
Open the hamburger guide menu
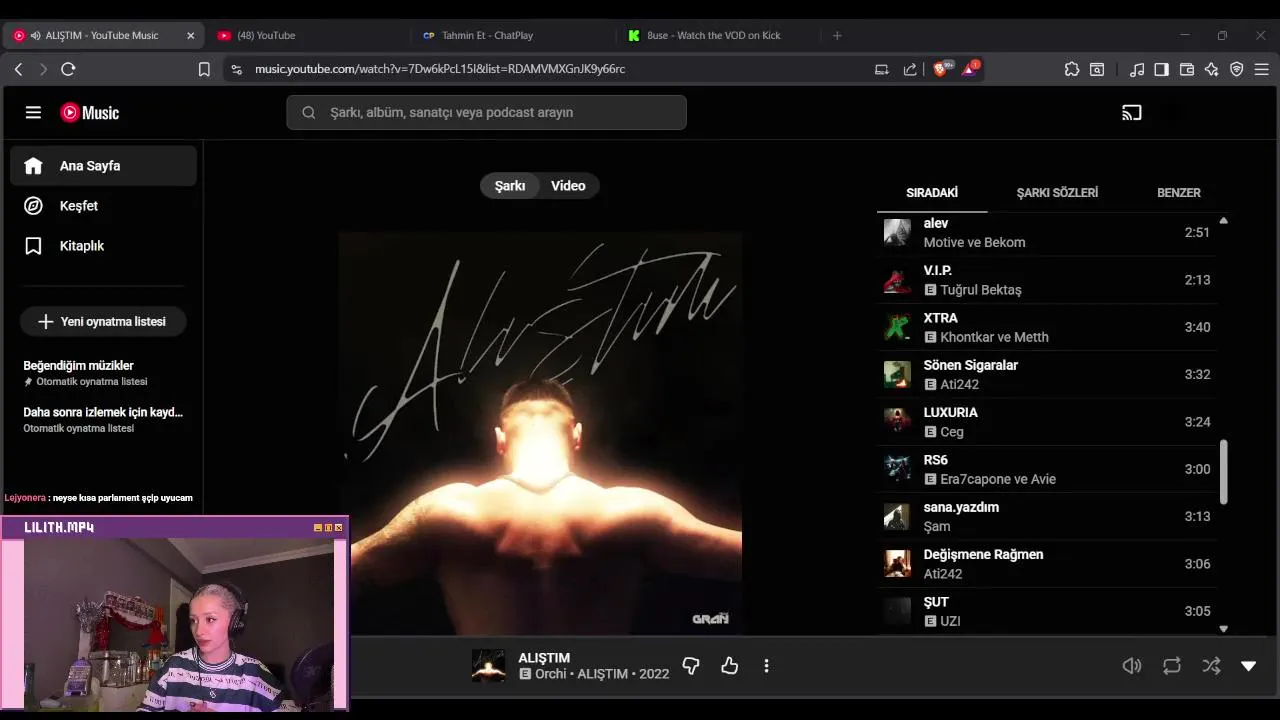[33, 113]
